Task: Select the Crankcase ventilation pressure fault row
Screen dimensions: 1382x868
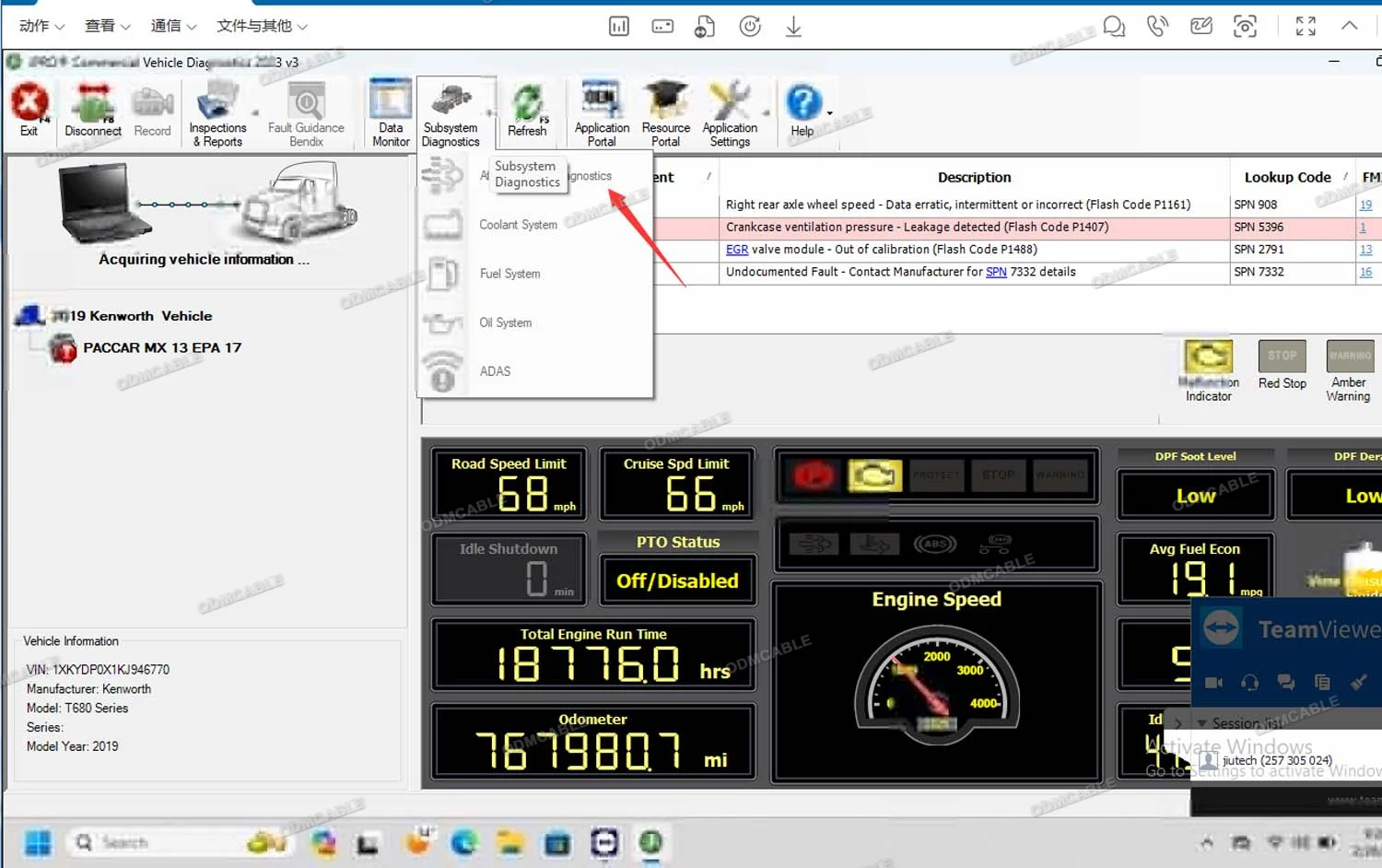Action: coord(1017,228)
